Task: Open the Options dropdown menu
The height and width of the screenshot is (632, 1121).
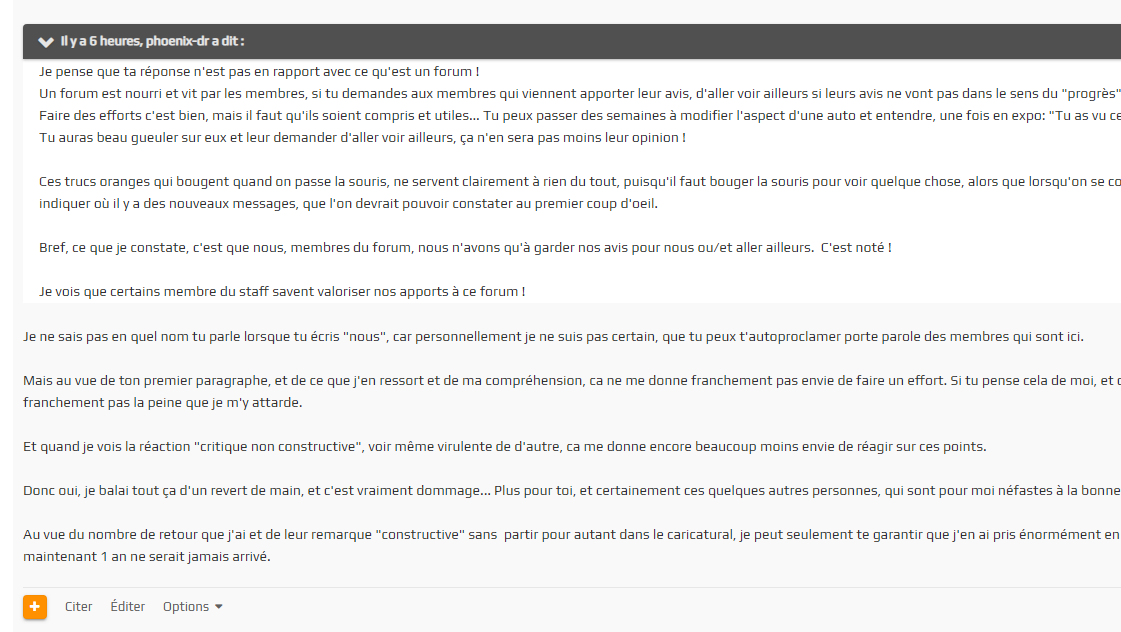Action: 186,607
